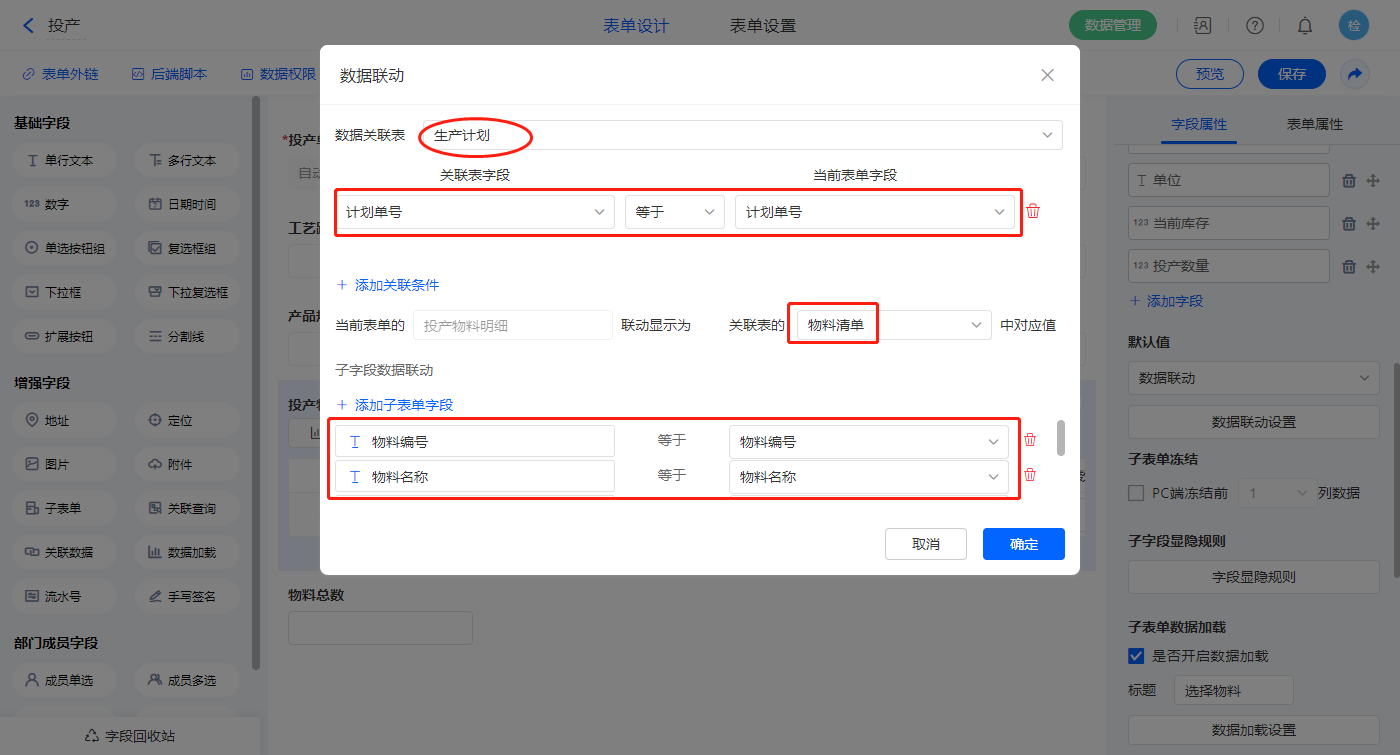Close the 数据联动 dialog
The height and width of the screenshot is (755, 1400).
pyautogui.click(x=1047, y=75)
